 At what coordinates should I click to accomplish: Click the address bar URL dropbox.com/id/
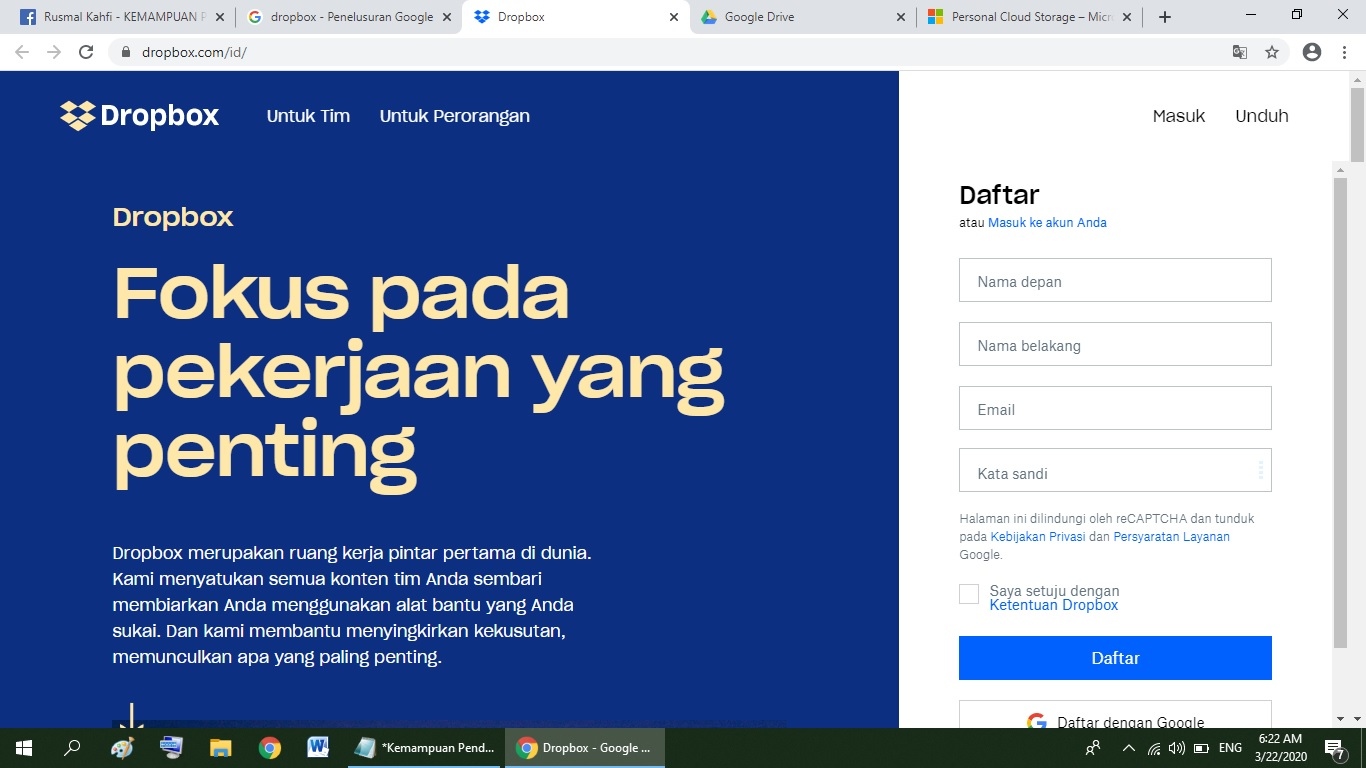tap(194, 52)
